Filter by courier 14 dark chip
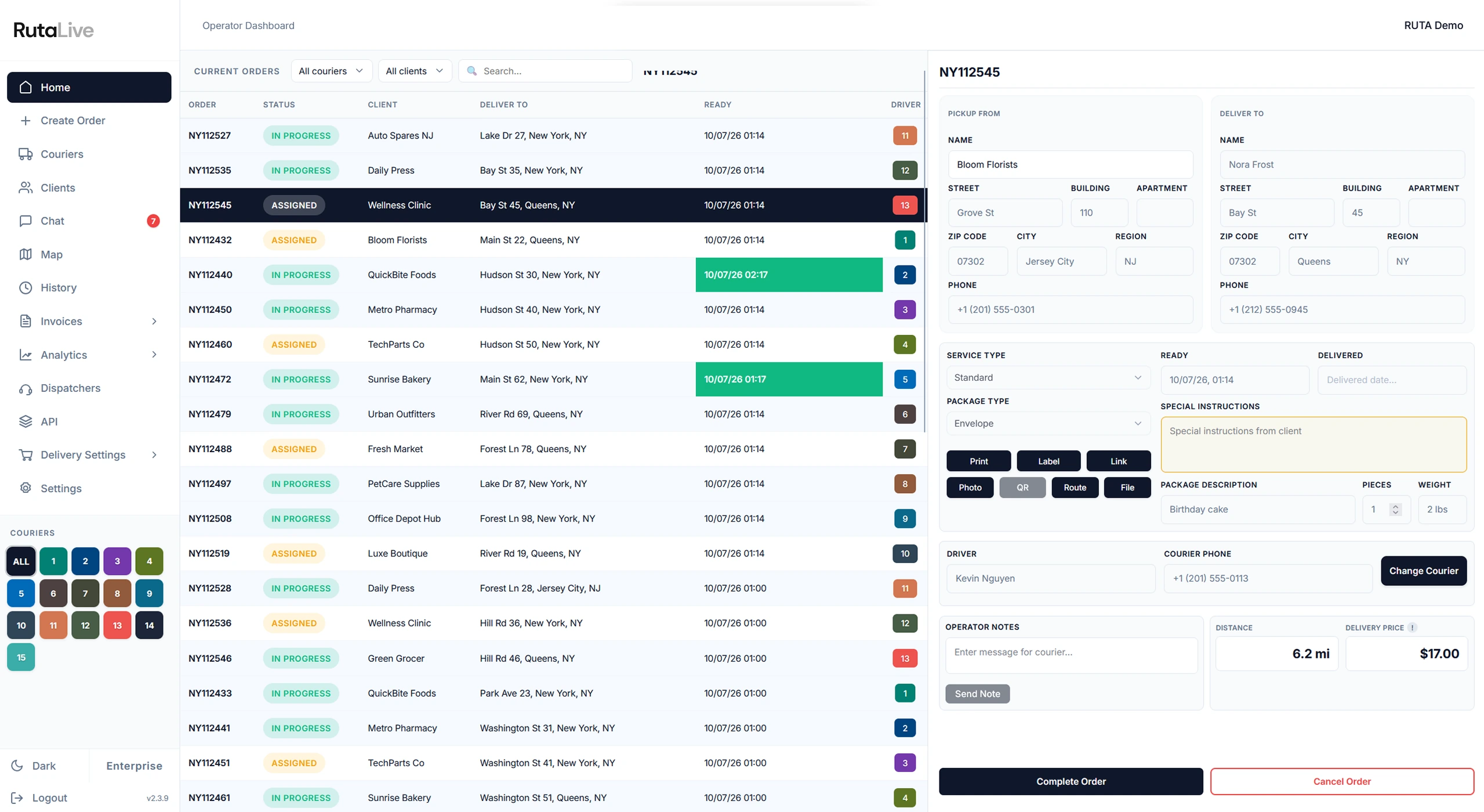 149,625
